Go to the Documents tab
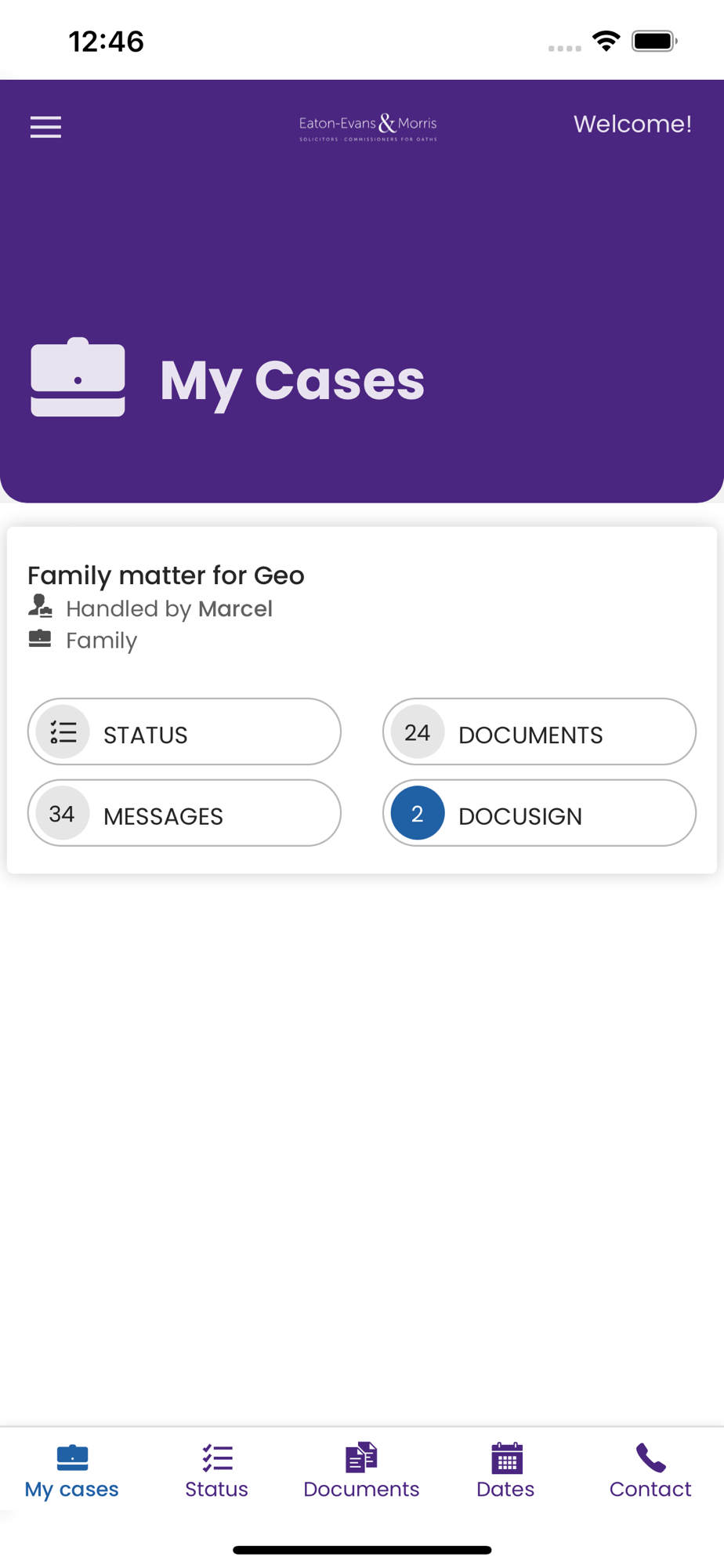Viewport: 724px width, 1568px height. (361, 1471)
